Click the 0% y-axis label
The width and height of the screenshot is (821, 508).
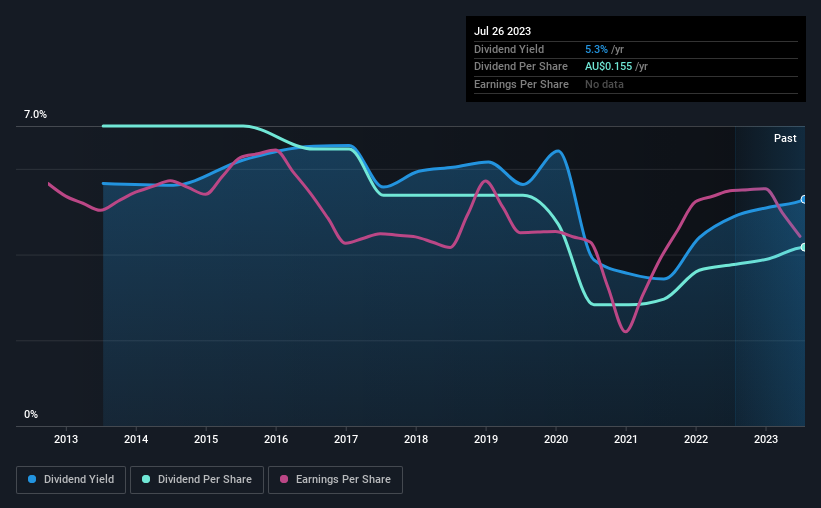[31, 414]
